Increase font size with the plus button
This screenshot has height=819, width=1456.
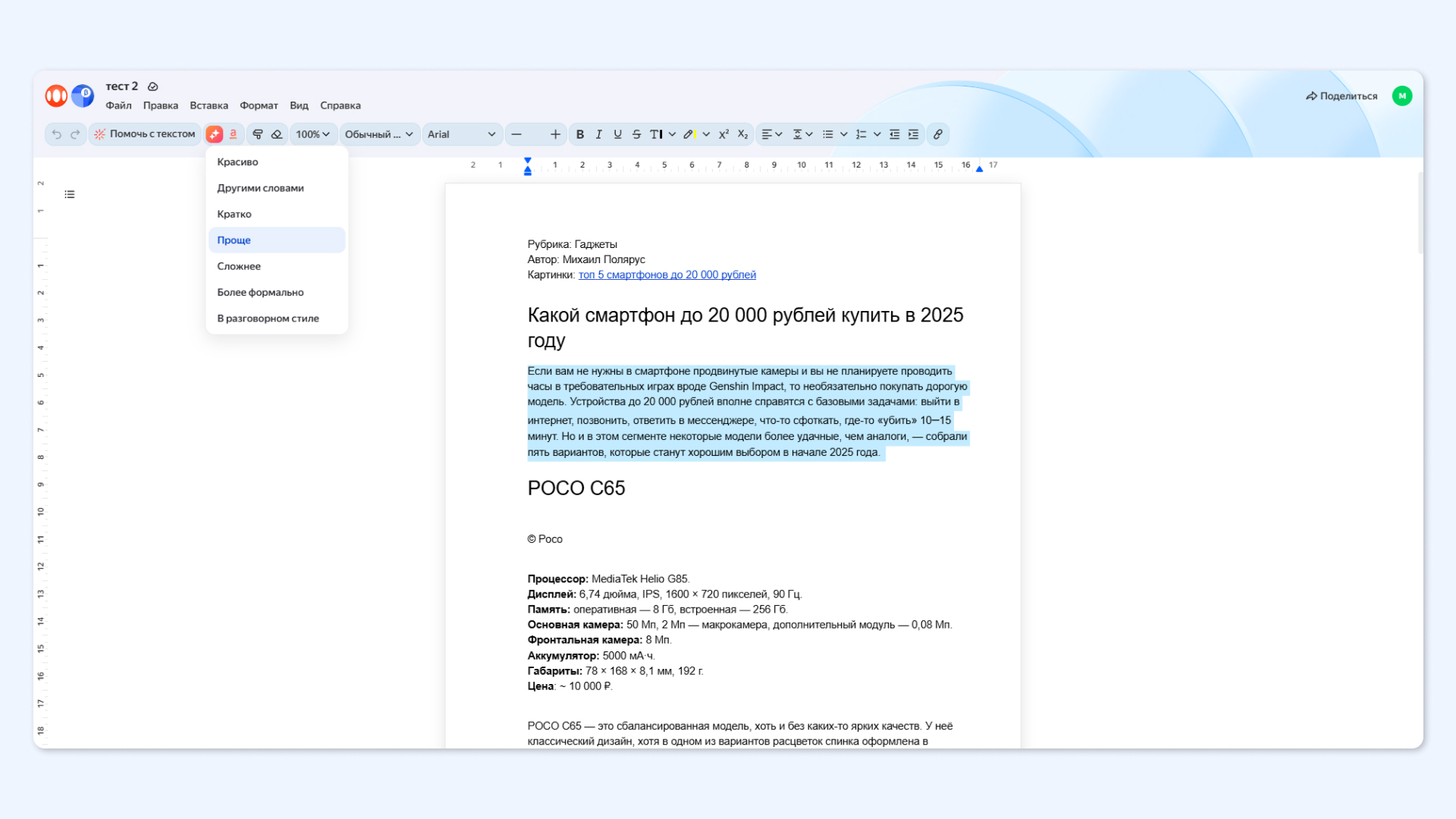556,134
